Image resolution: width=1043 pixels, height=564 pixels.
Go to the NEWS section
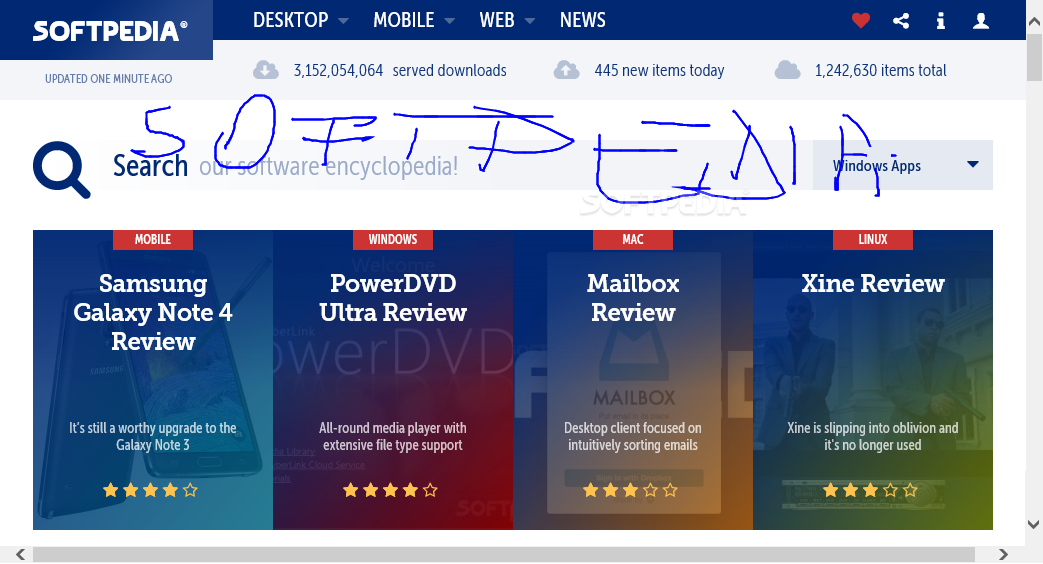click(x=583, y=20)
